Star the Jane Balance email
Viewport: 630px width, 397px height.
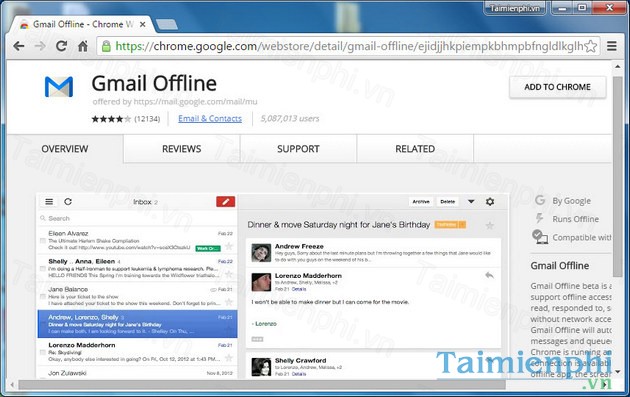click(x=229, y=302)
